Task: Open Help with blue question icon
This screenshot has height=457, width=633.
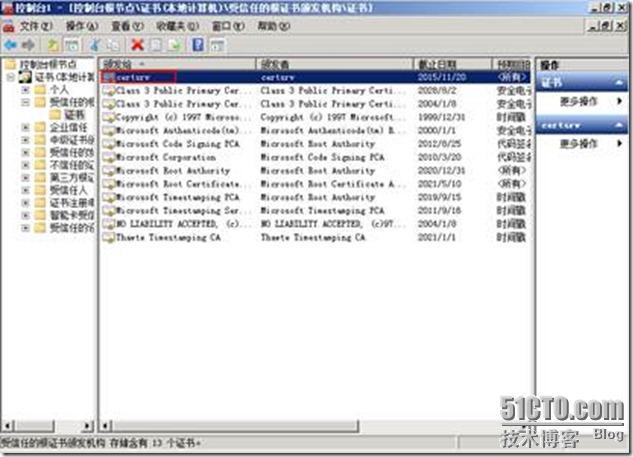Action: click(198, 45)
